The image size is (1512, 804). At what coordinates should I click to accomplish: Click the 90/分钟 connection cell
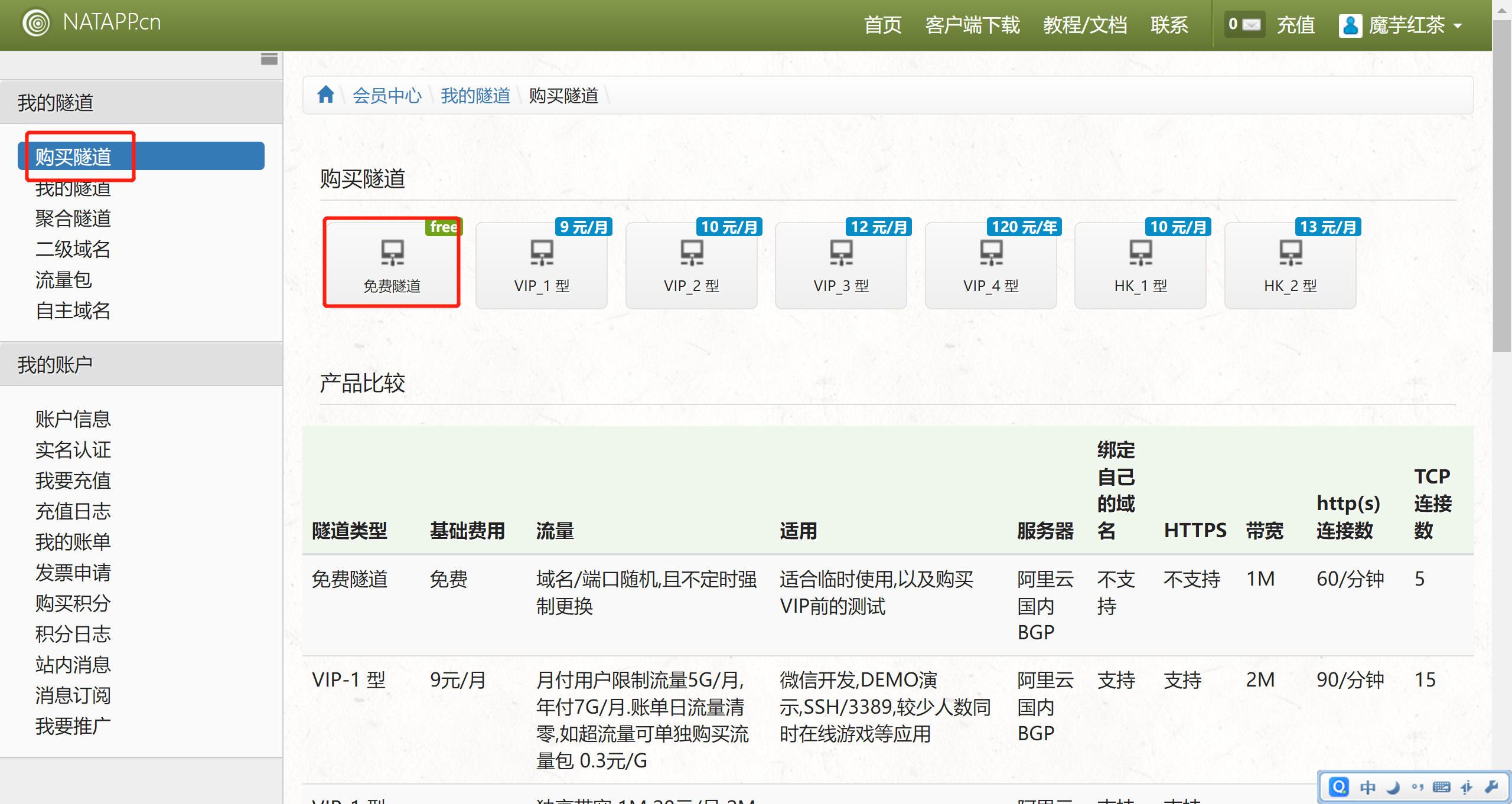pos(1350,680)
